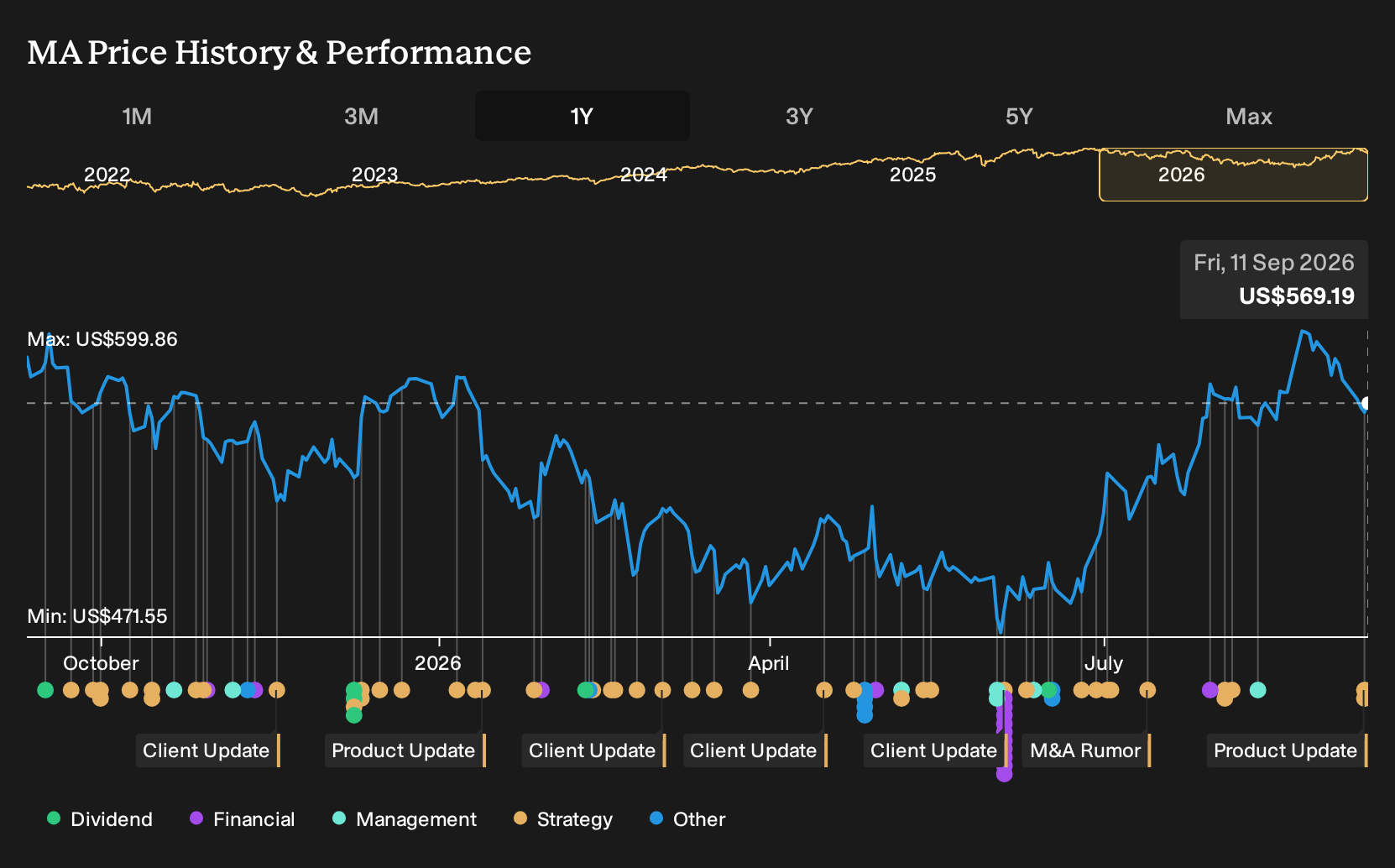Click the first green Dividend event dot
1395x868 pixels.
(45, 690)
